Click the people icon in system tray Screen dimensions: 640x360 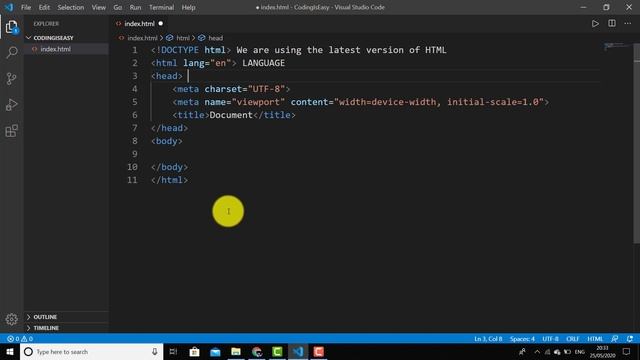(522, 352)
